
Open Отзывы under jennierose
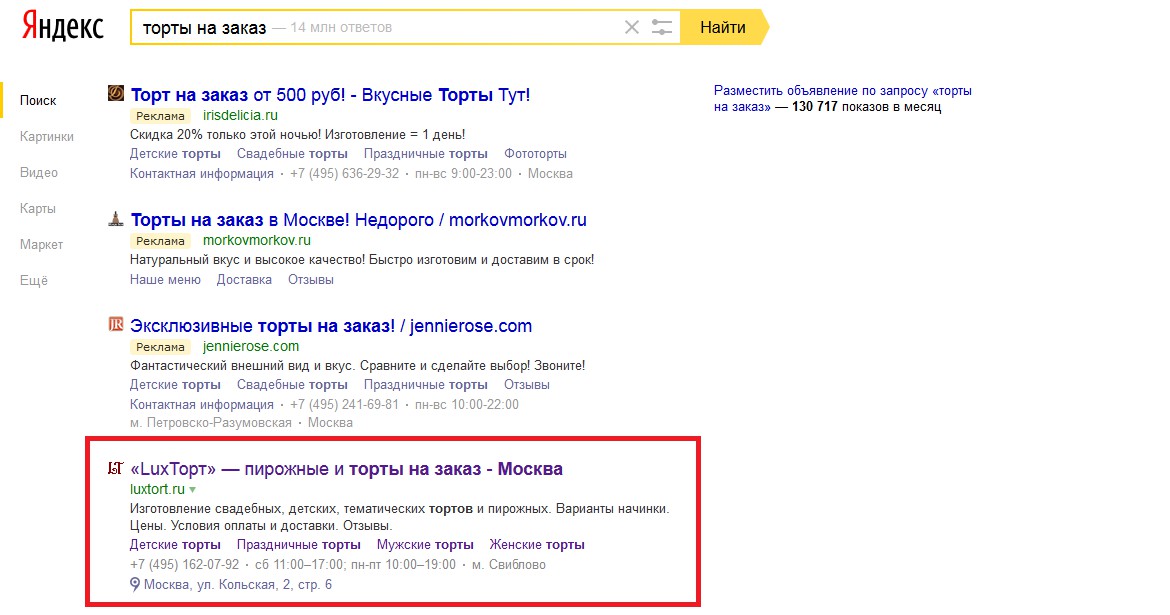coord(527,385)
